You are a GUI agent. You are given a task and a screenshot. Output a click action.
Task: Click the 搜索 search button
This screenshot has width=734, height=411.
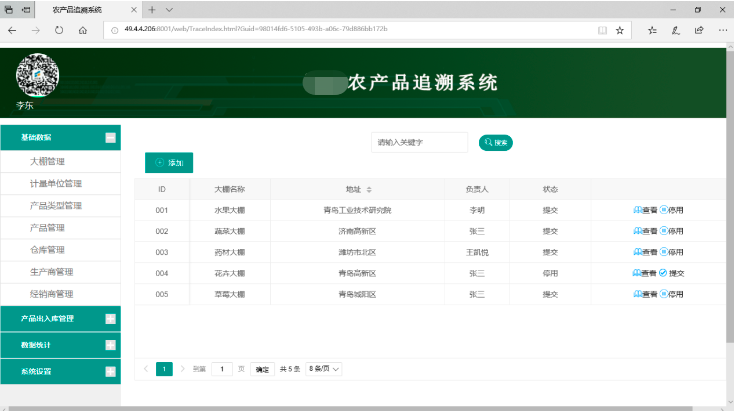point(496,143)
